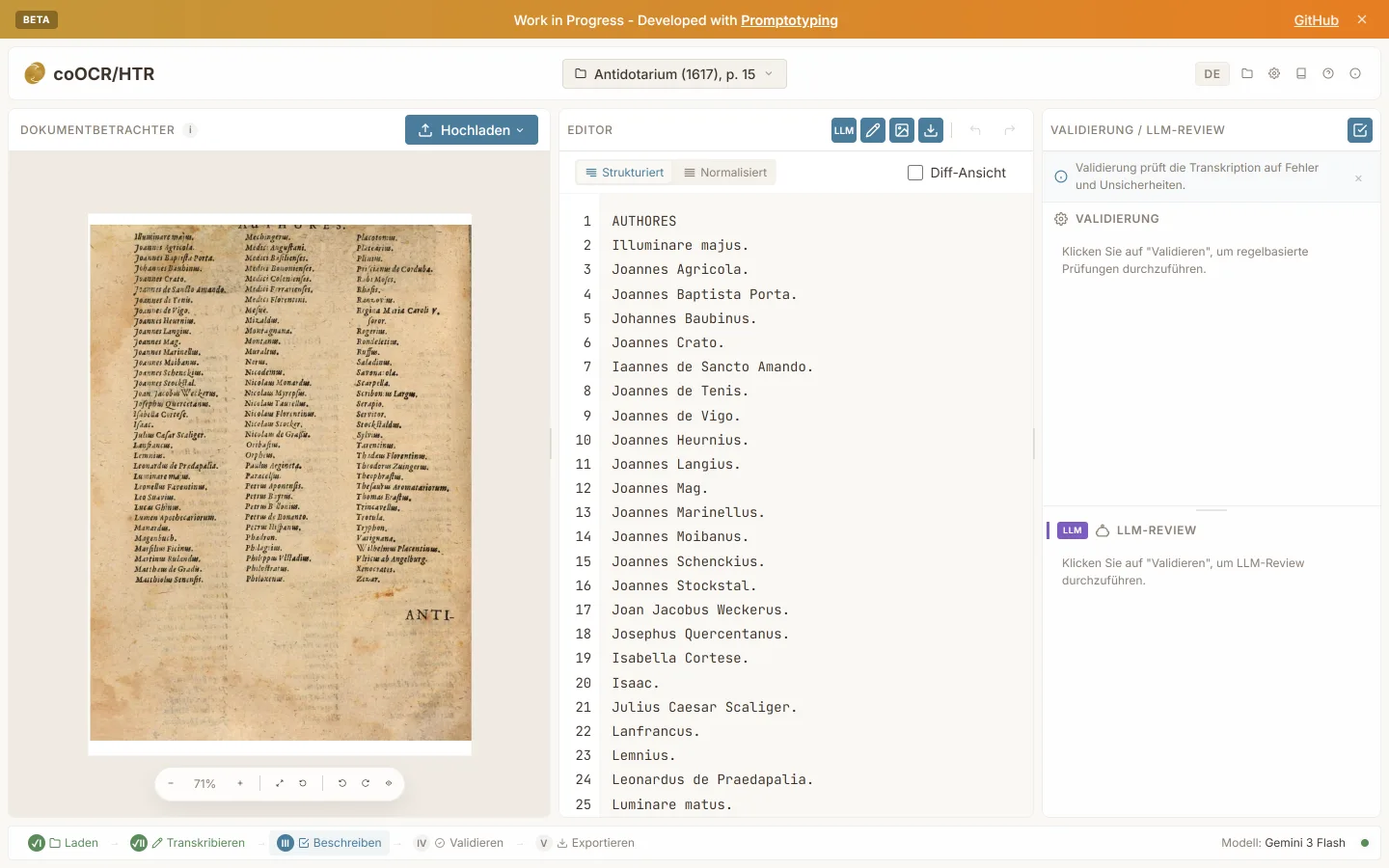
Task: Zoom out with the minus icon in viewer
Action: click(x=171, y=783)
